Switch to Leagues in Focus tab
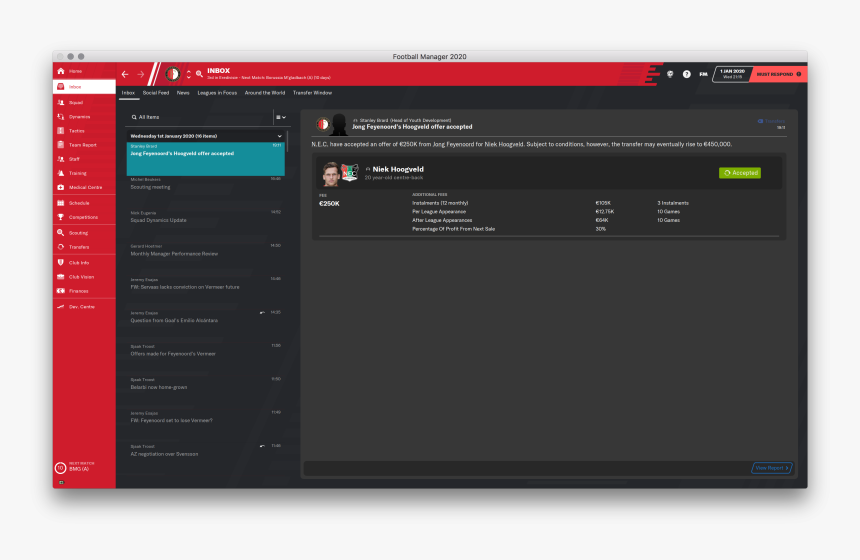Image resolution: width=860 pixels, height=560 pixels. click(x=217, y=93)
